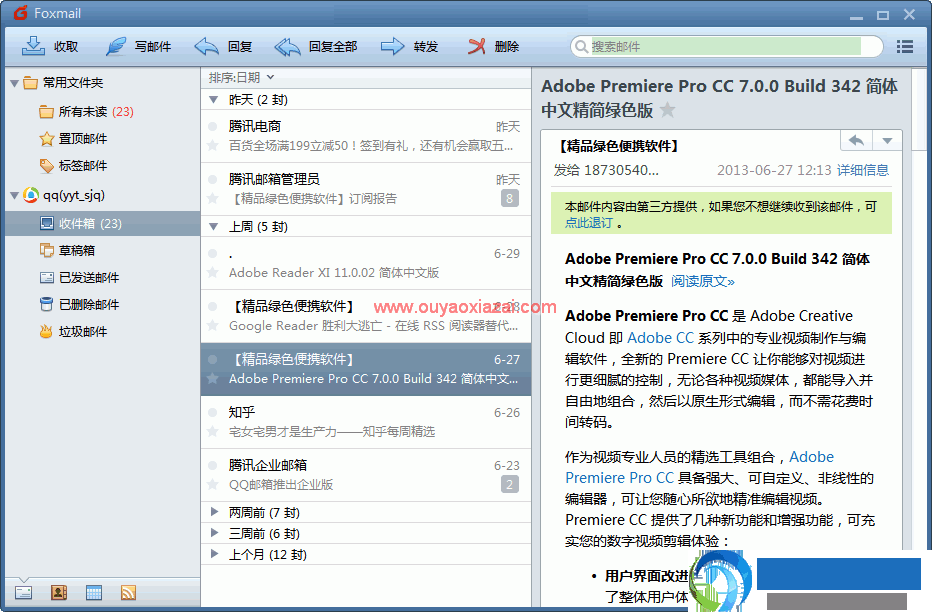The width and height of the screenshot is (932, 612).
Task: Expand the 两周前 (7 封) group
Action: point(214,512)
